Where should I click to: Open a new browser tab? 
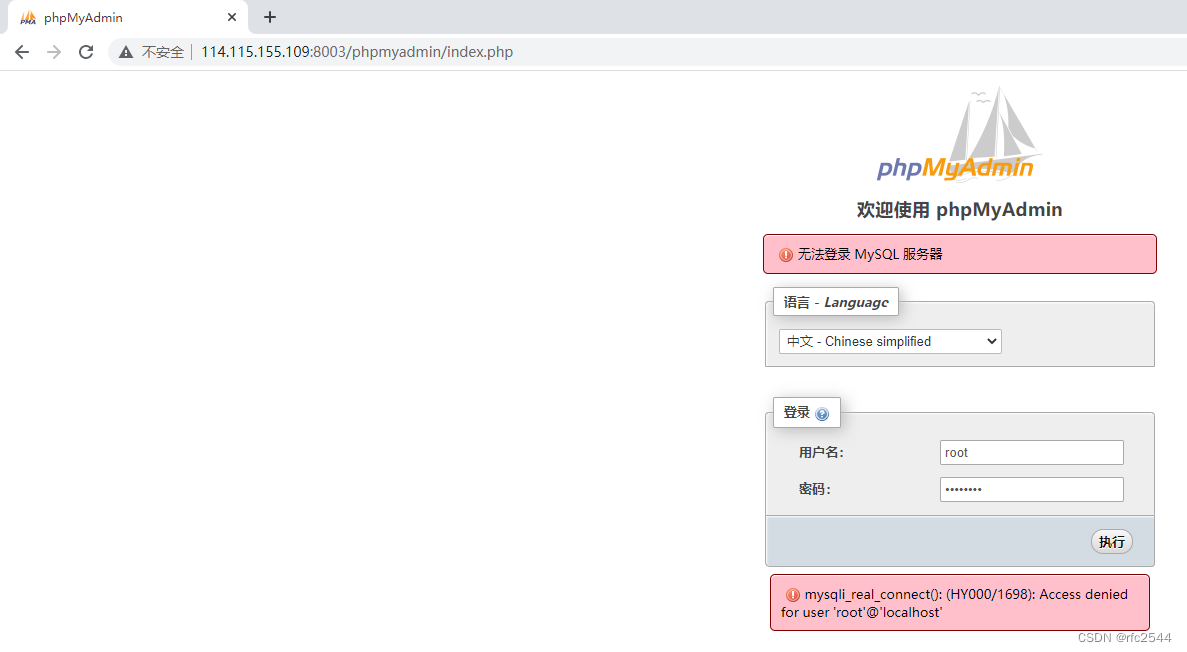269,17
